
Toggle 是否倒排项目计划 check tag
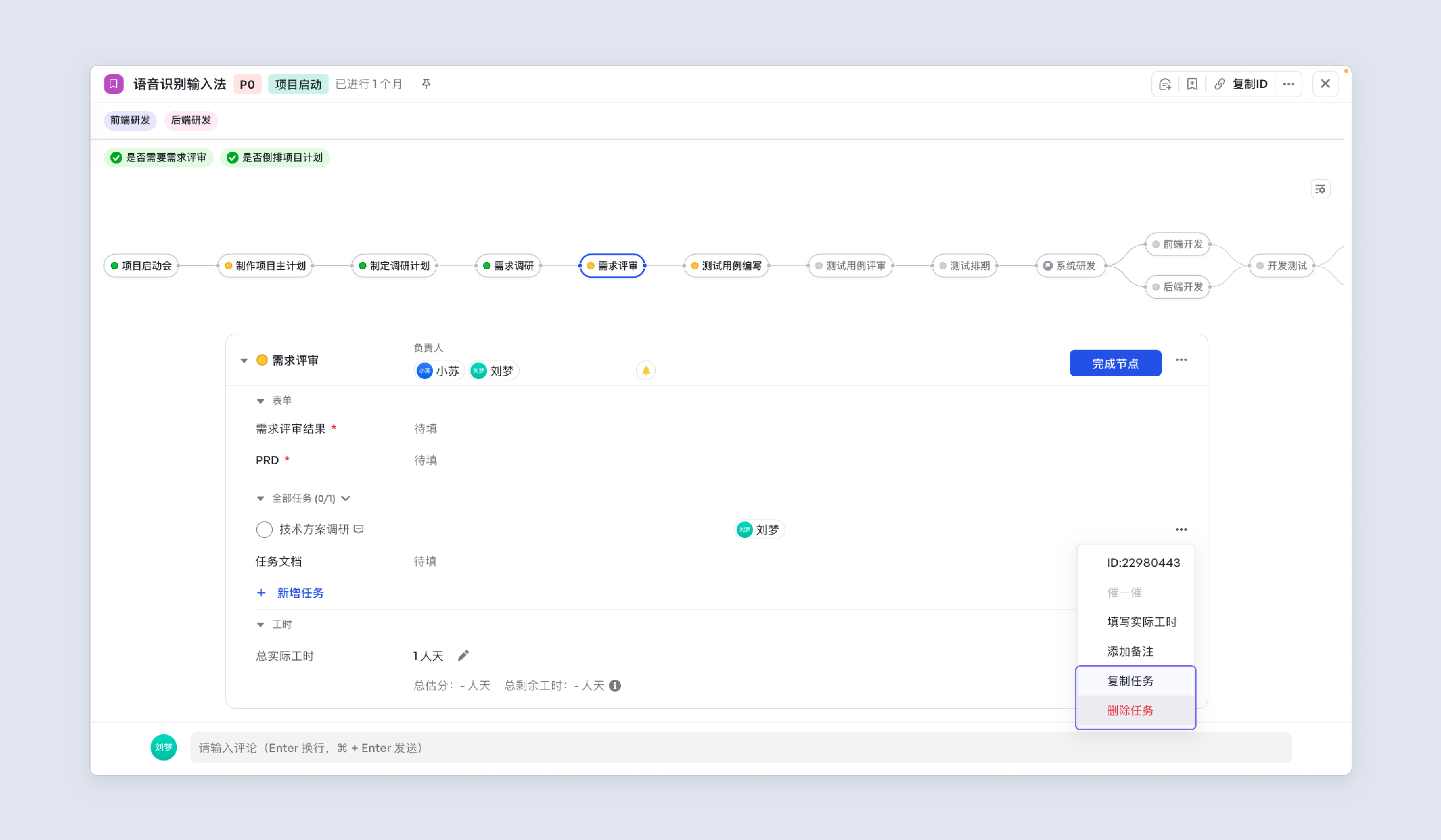click(274, 158)
